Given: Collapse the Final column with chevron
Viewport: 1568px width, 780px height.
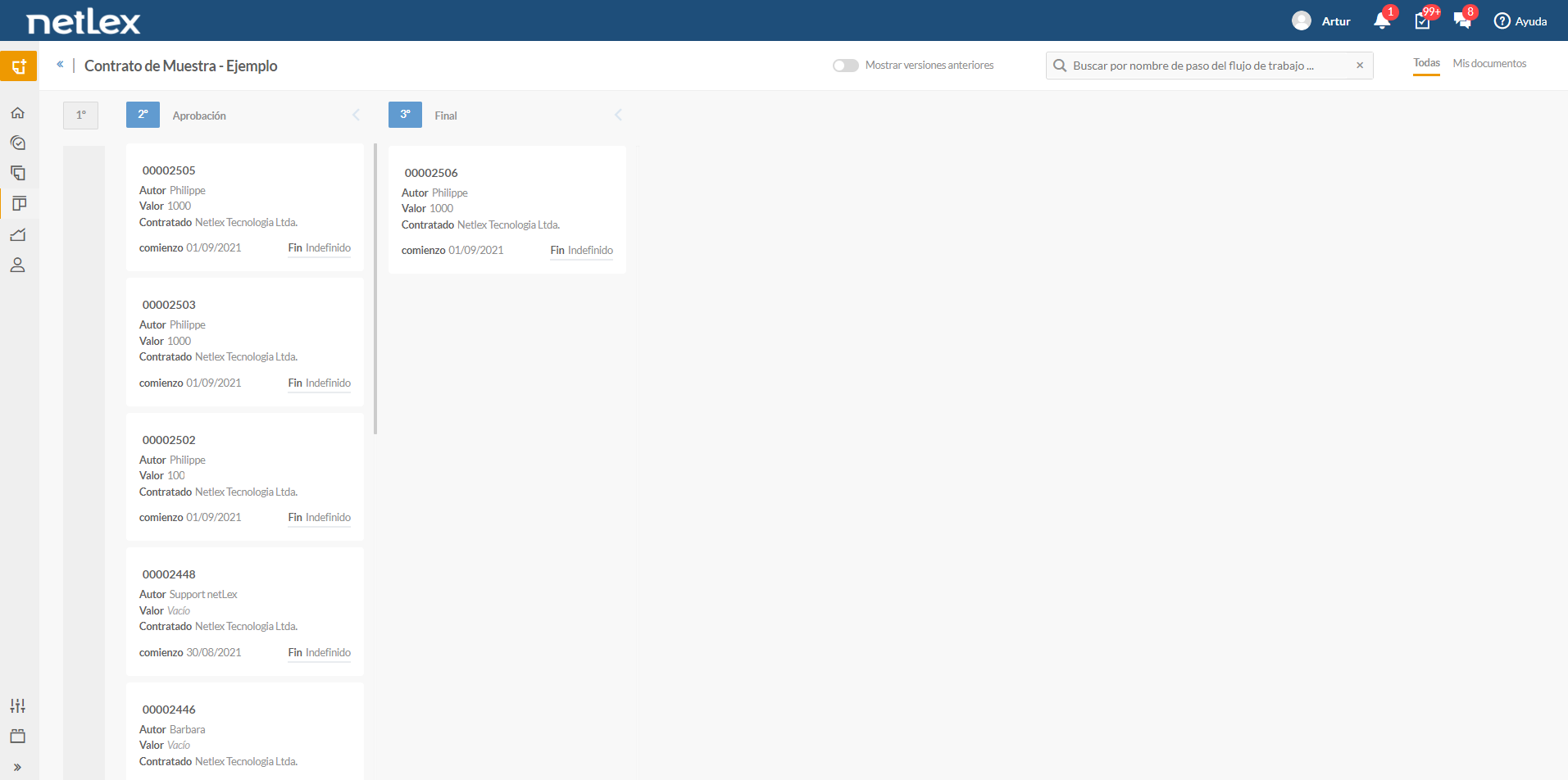Looking at the screenshot, I should [x=618, y=115].
